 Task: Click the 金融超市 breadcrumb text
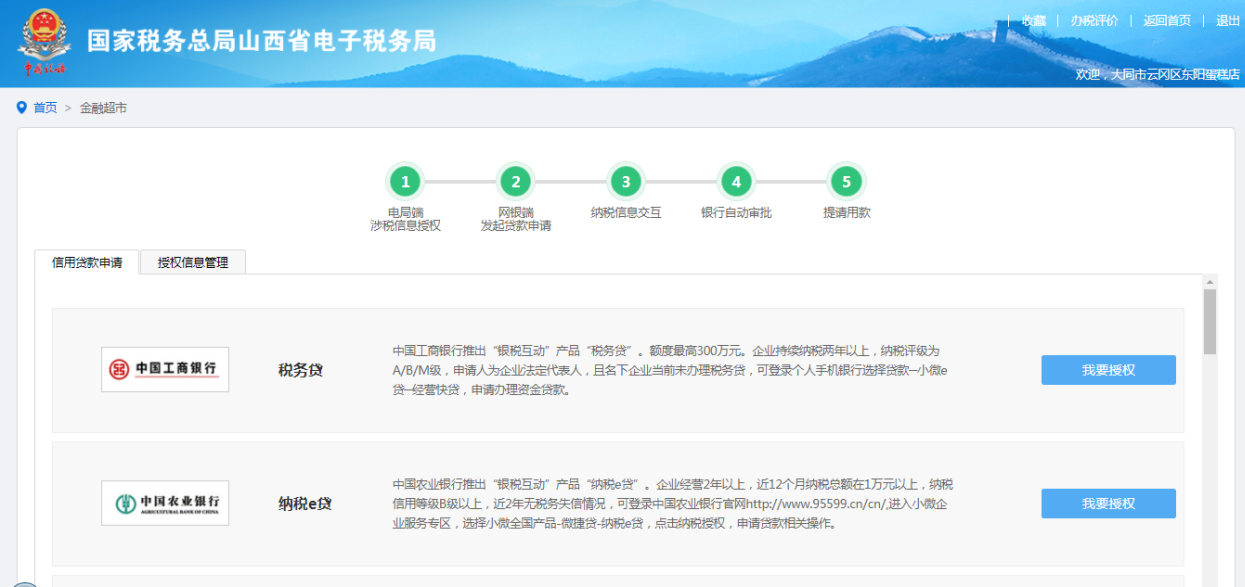tap(103, 108)
